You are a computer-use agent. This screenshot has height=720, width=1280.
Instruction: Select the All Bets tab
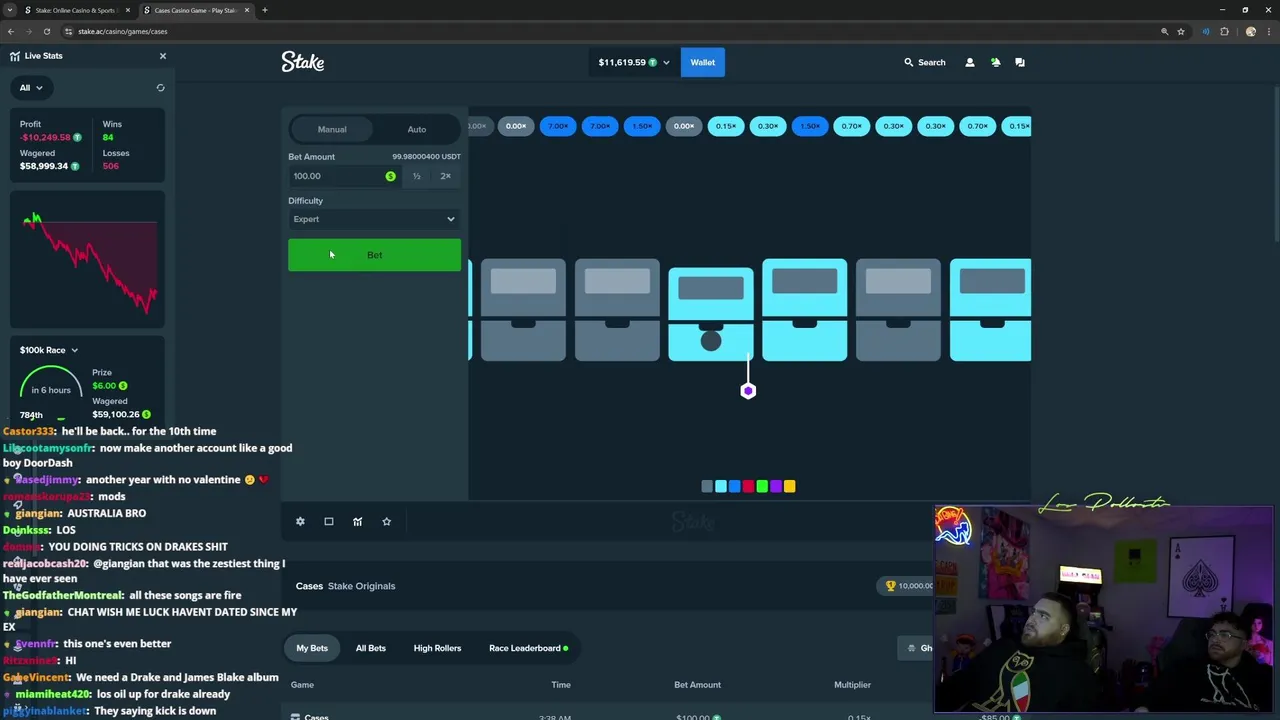371,648
